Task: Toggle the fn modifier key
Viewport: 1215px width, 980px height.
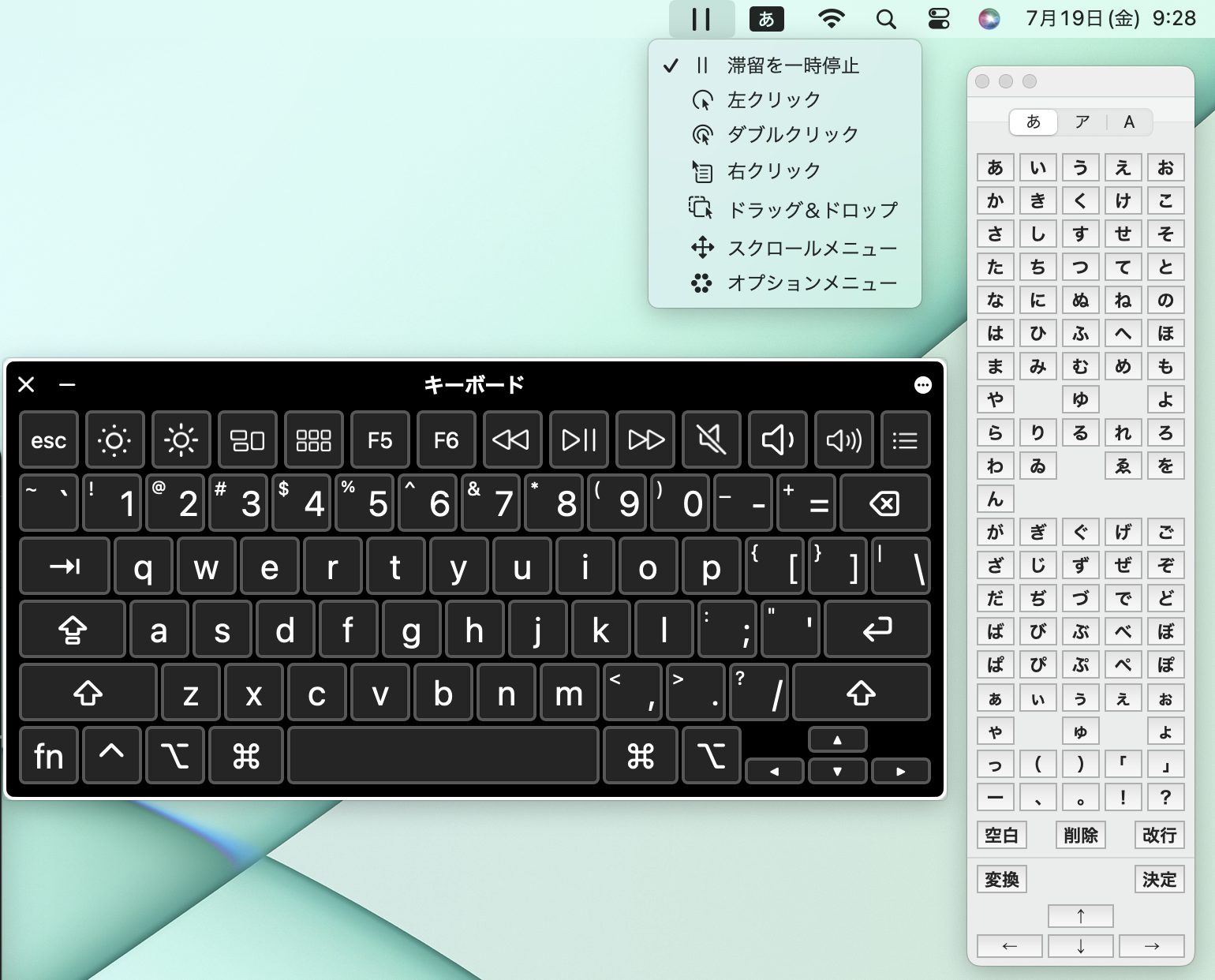Action: [49, 756]
